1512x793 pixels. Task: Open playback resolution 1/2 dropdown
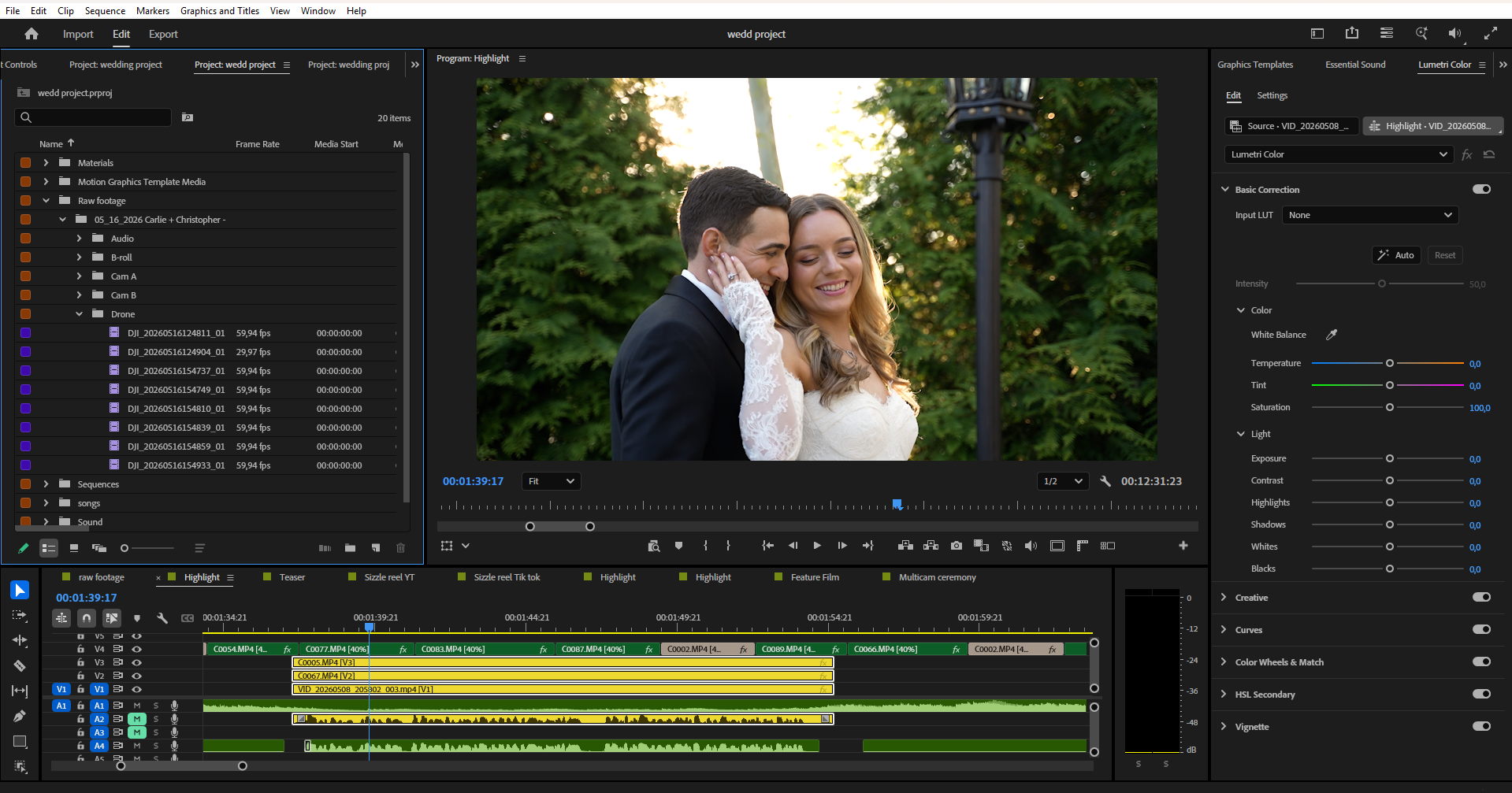1063,481
